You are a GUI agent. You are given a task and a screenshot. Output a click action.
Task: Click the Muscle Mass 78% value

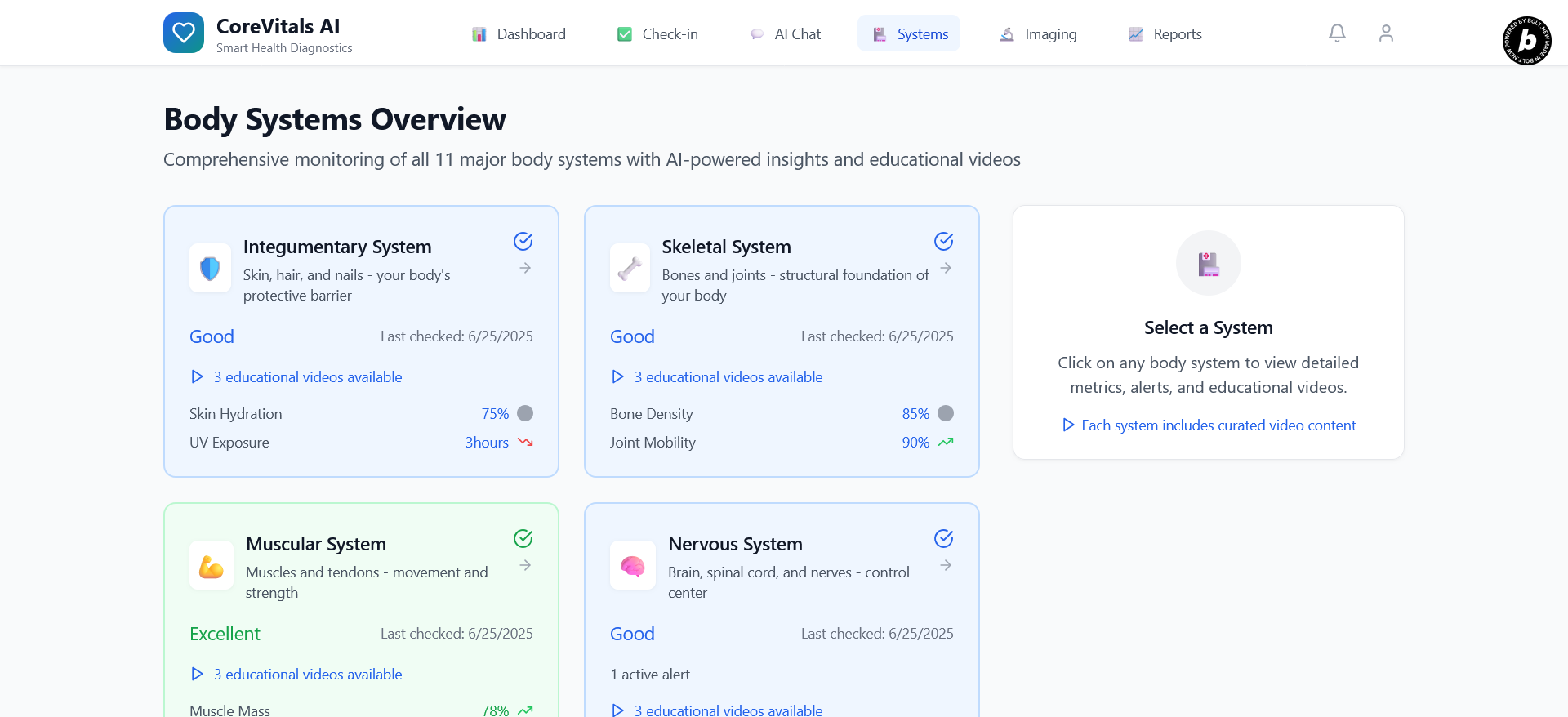pos(495,710)
